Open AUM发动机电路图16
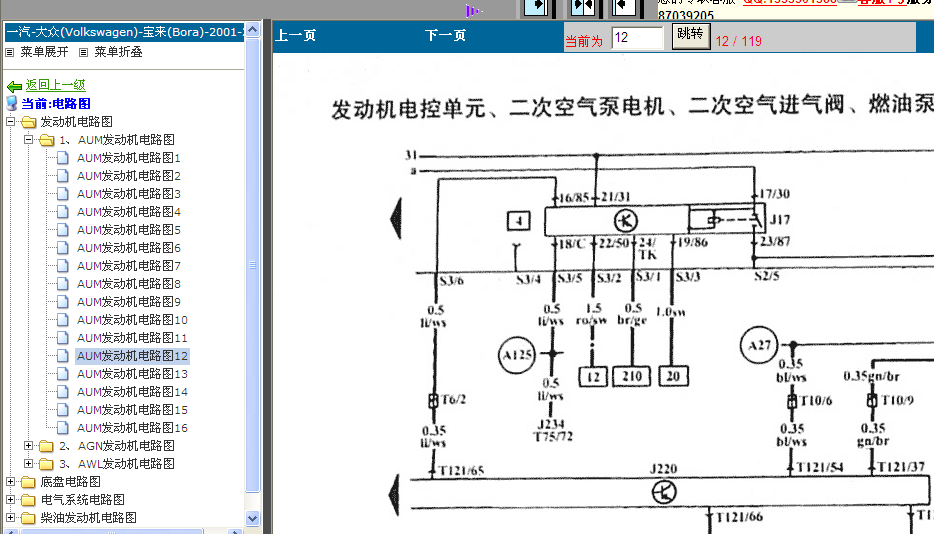This screenshot has width=934, height=534. coord(132,427)
